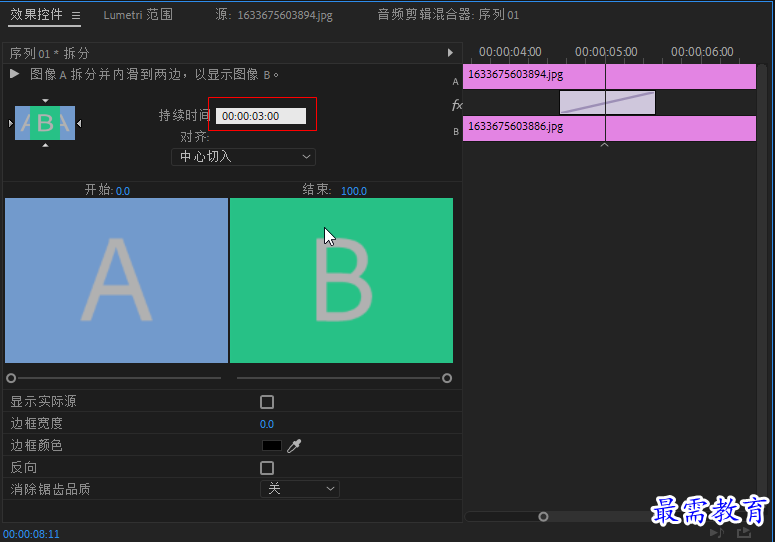Pick border color with eyedropper tool
Screen dimensions: 775x542
[x=294, y=446]
